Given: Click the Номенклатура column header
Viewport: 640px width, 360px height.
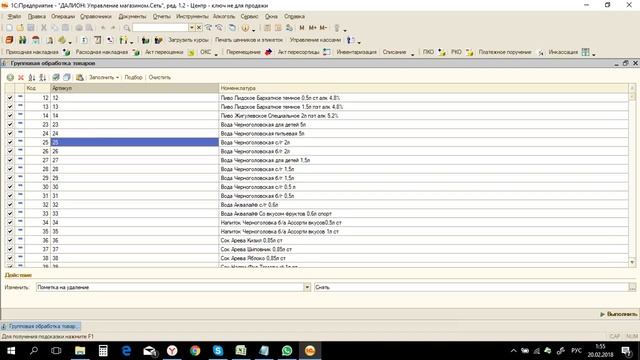Looking at the screenshot, I should (424, 88).
